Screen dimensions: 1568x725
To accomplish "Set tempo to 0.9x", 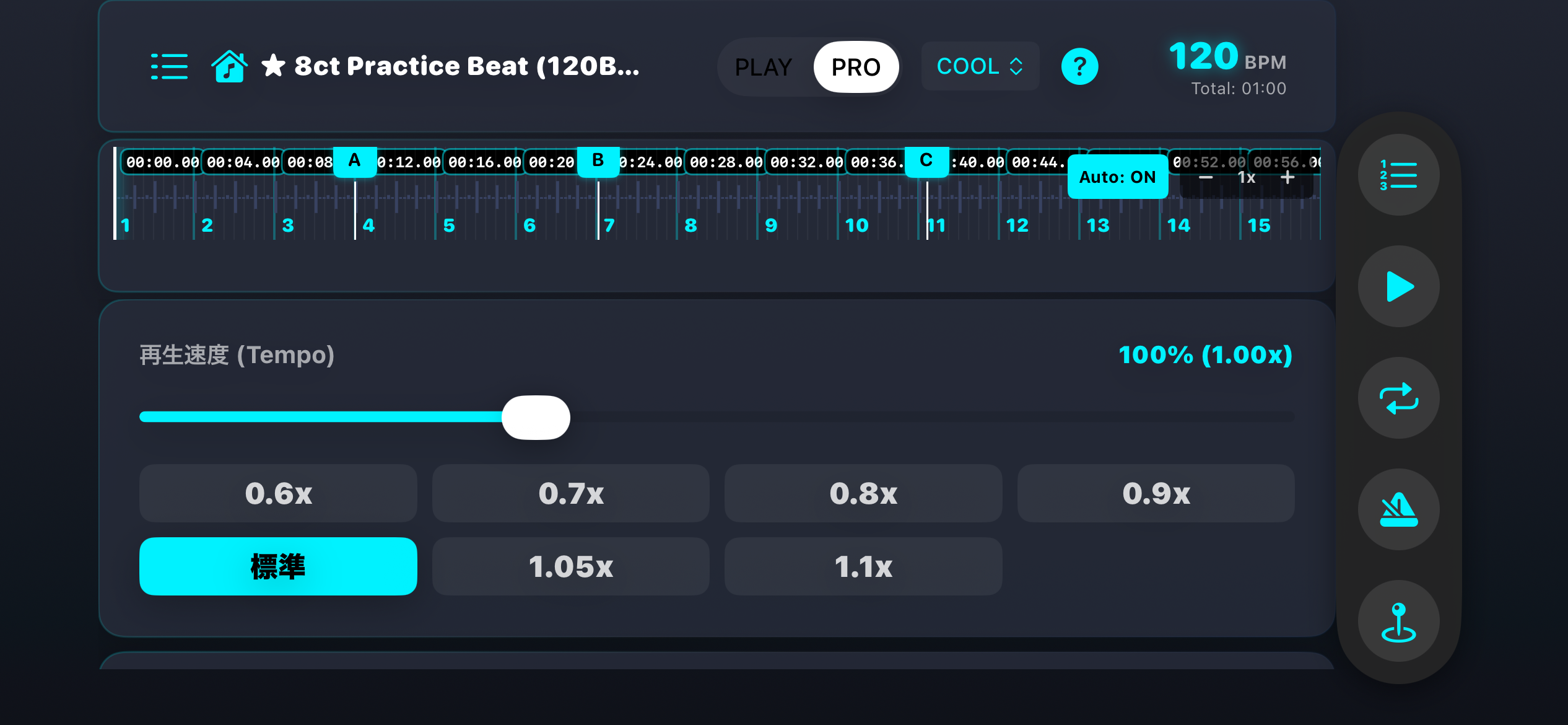I will [x=1156, y=493].
